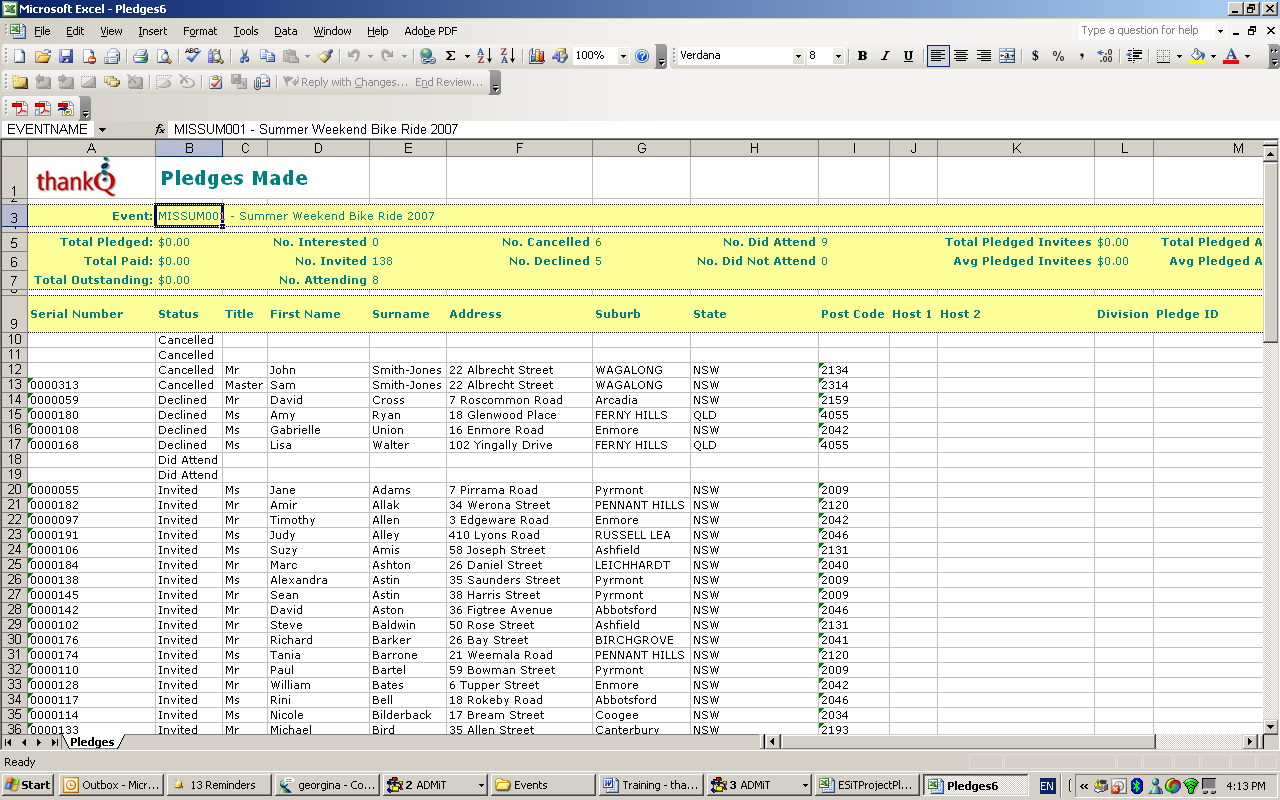
Task: Expand the zoom percentage dropdown
Action: 623,56
